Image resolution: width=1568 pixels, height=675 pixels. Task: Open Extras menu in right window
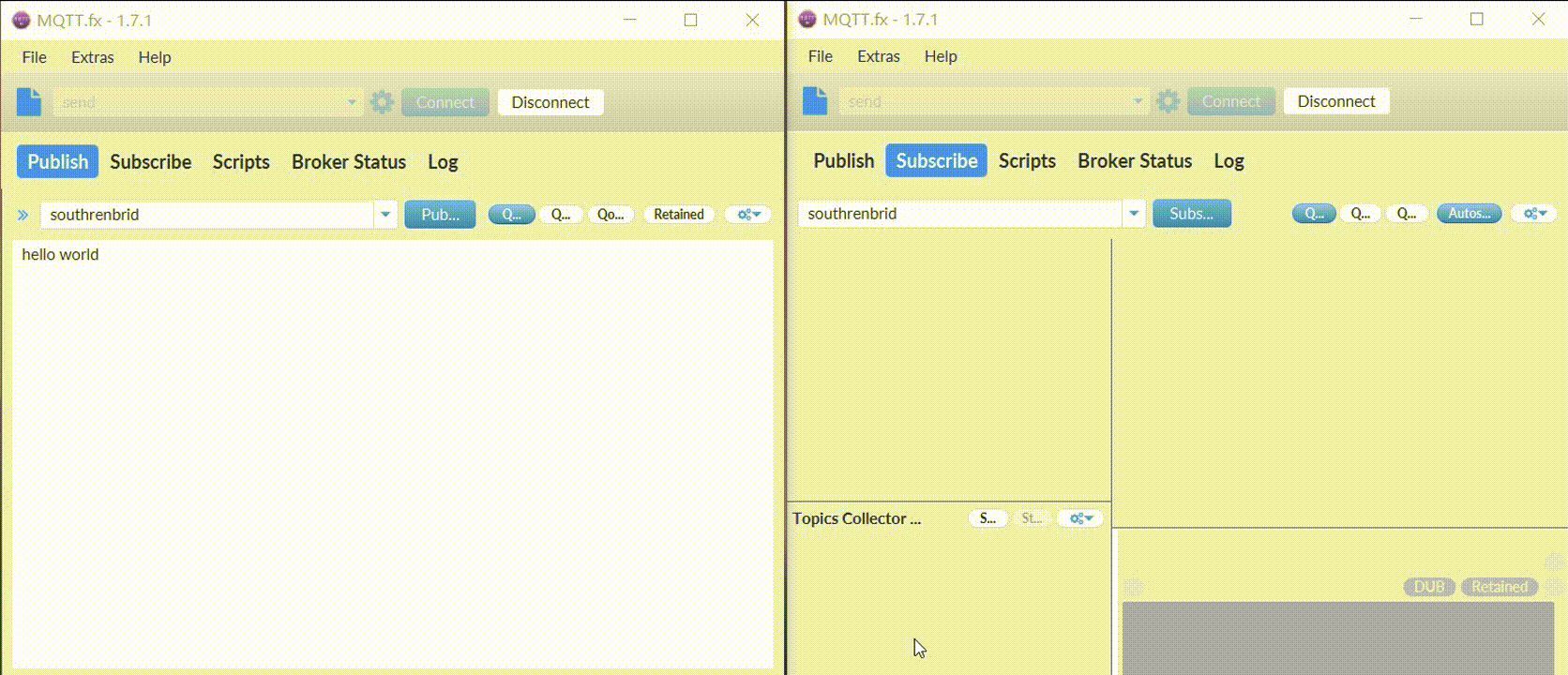(879, 56)
